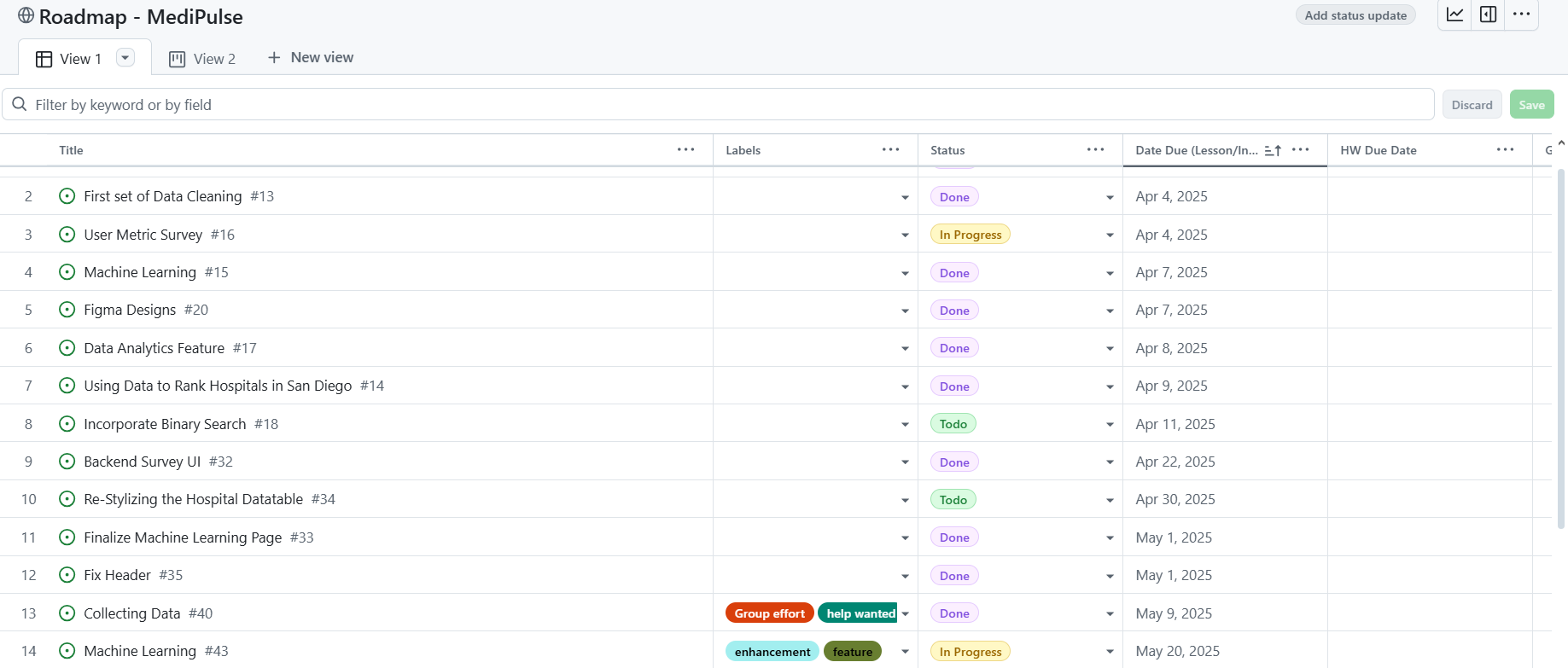Focus the Filter by keyword or by field input

718,104
